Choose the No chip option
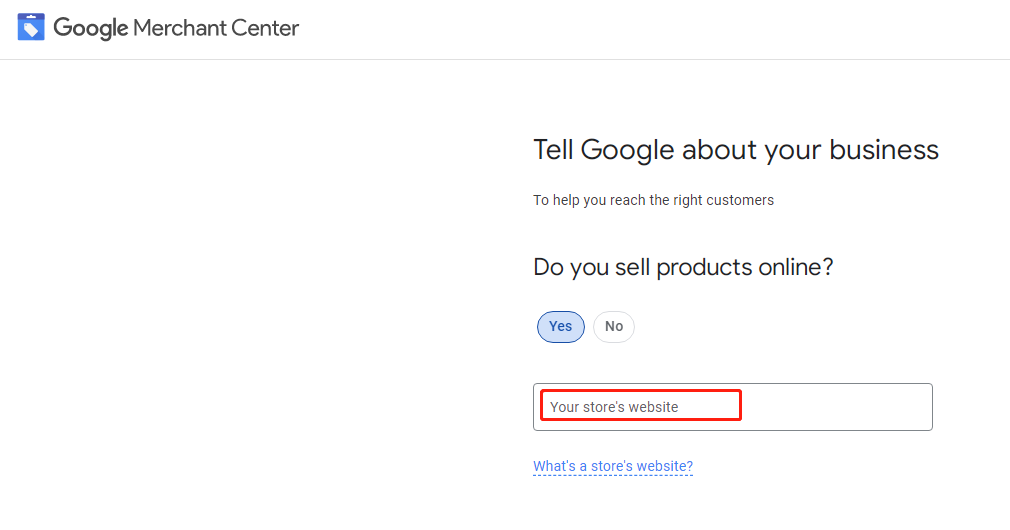The image size is (1010, 530). tap(614, 327)
